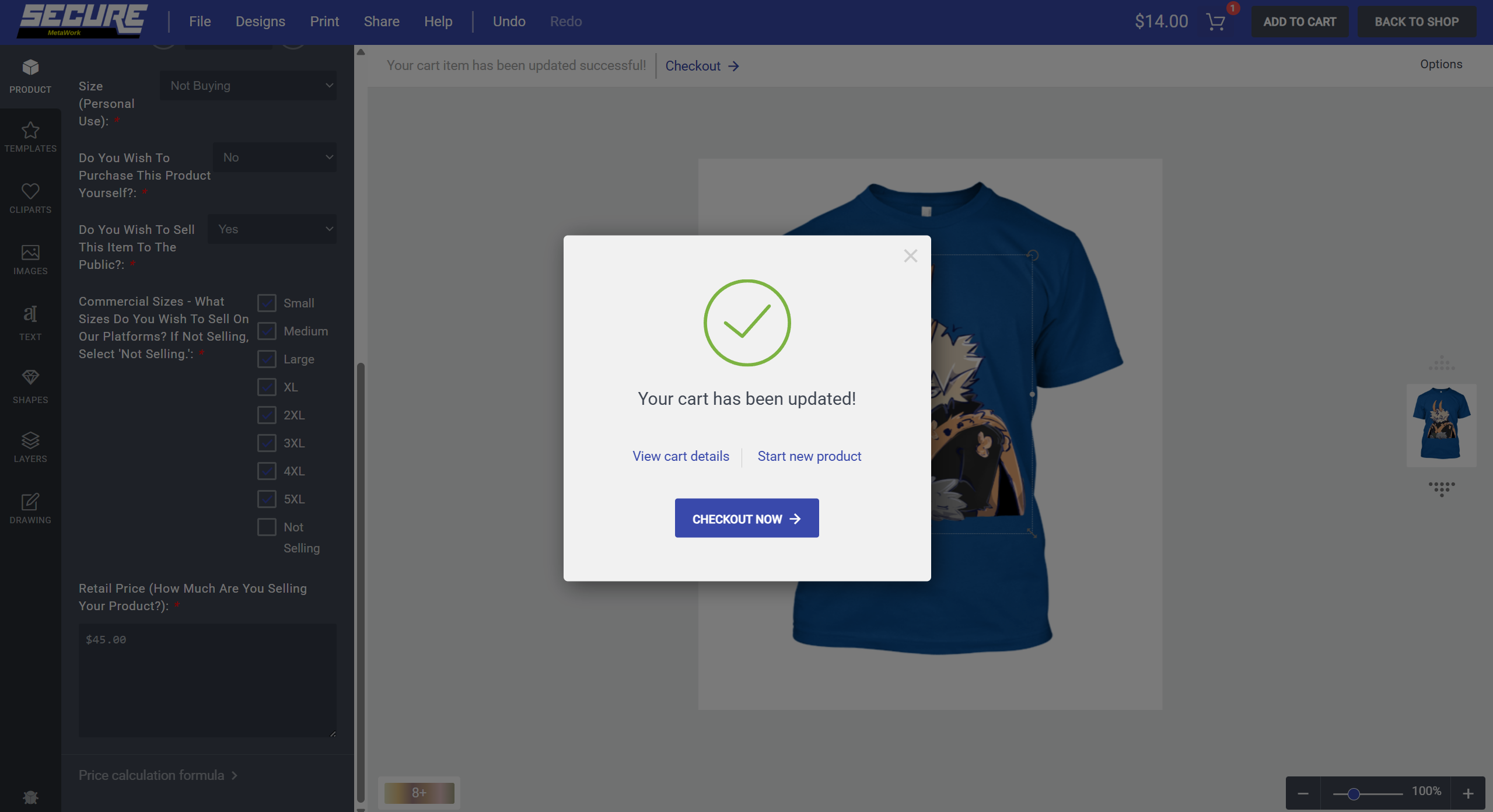Toggle the Small size checkbox

(267, 303)
